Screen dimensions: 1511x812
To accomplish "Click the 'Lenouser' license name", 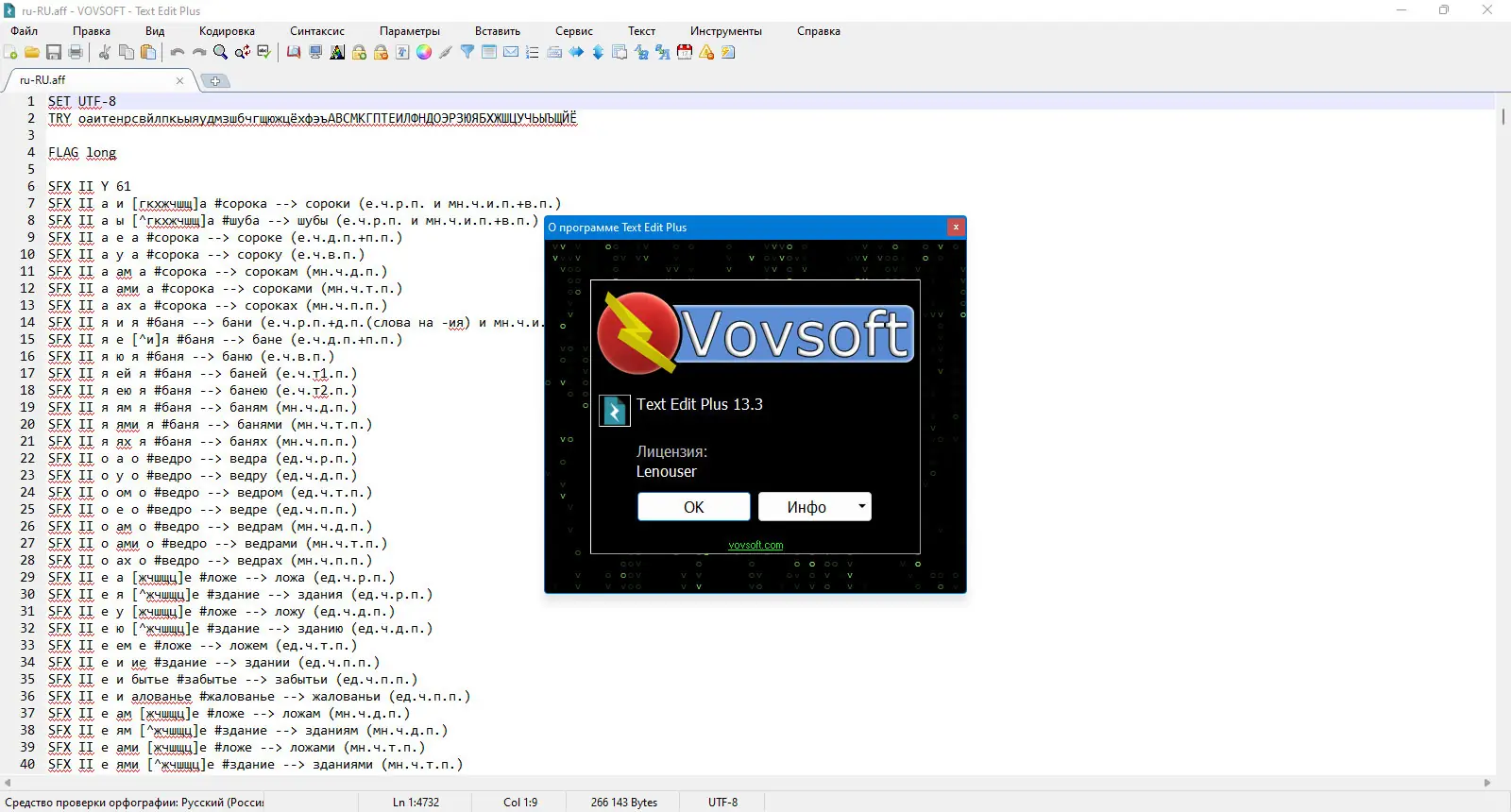I will point(666,472).
